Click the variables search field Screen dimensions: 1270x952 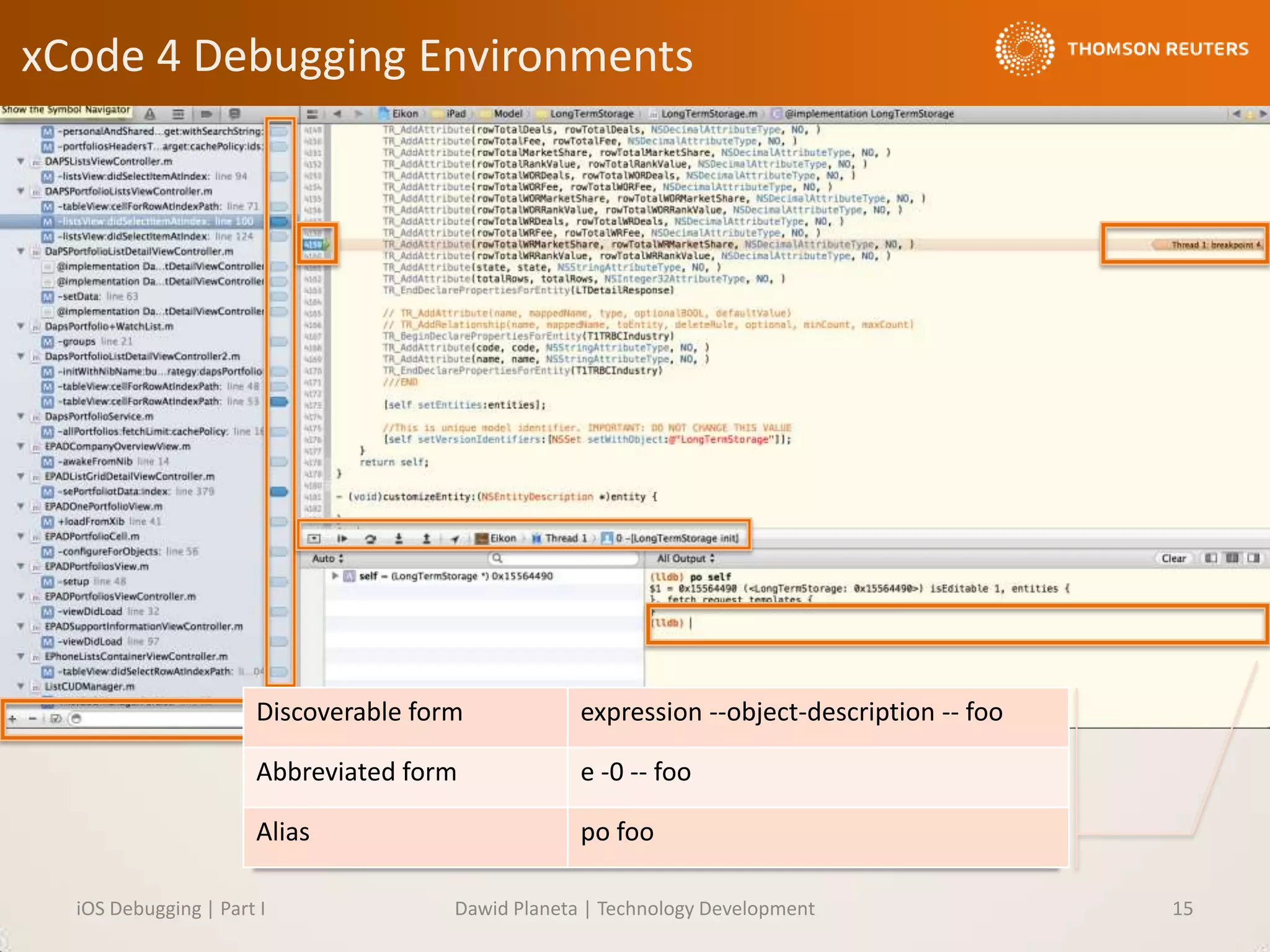[563, 558]
